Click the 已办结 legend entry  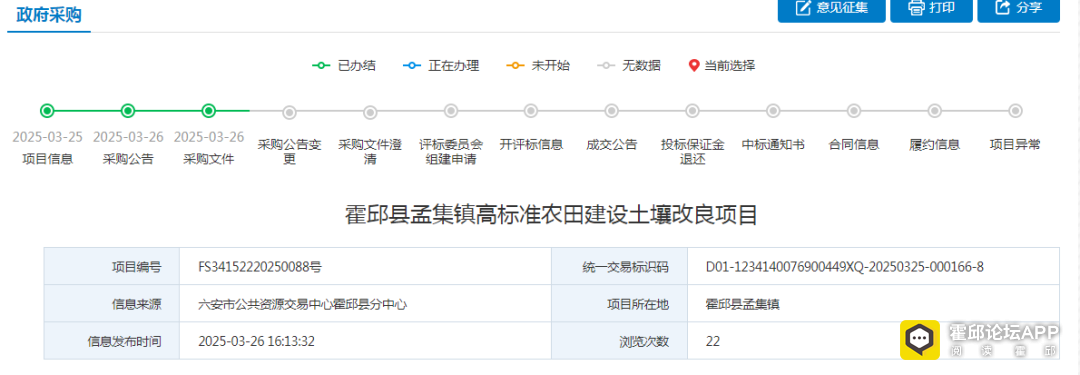tap(344, 66)
